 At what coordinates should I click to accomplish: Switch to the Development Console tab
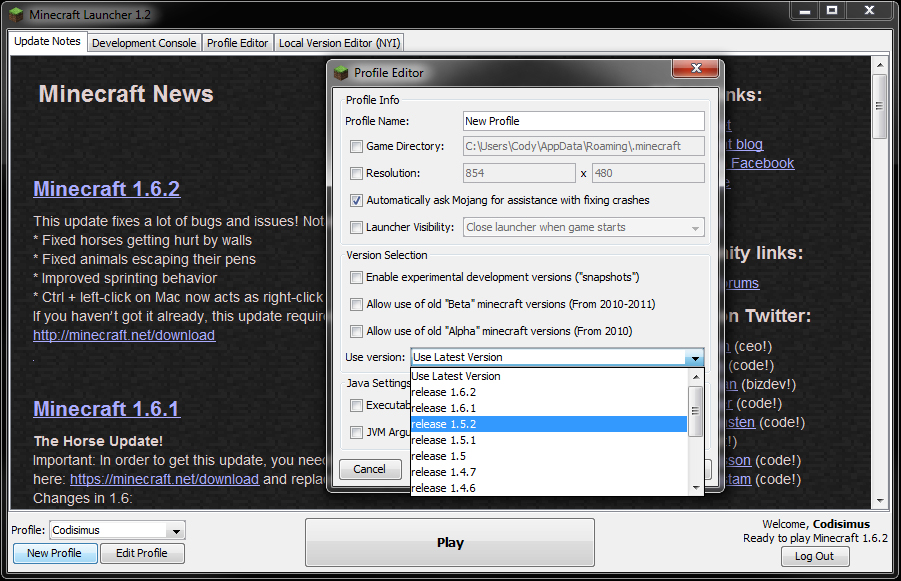pos(144,43)
